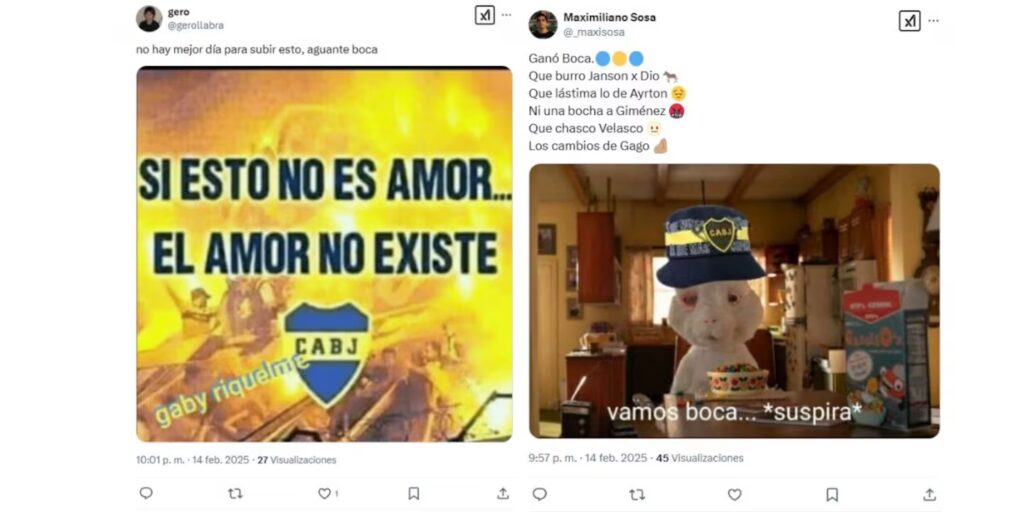
Task: Open 10:01 p. m. timestamp on gero's tweet
Action: pos(161,460)
